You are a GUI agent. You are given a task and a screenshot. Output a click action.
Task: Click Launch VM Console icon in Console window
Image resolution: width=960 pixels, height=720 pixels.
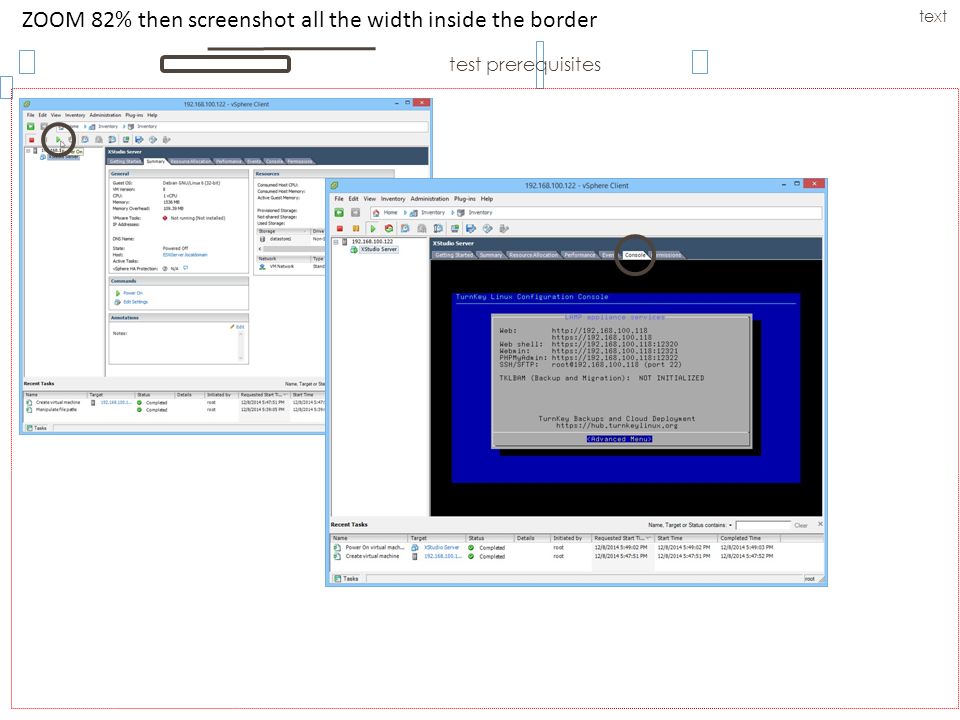coord(455,229)
